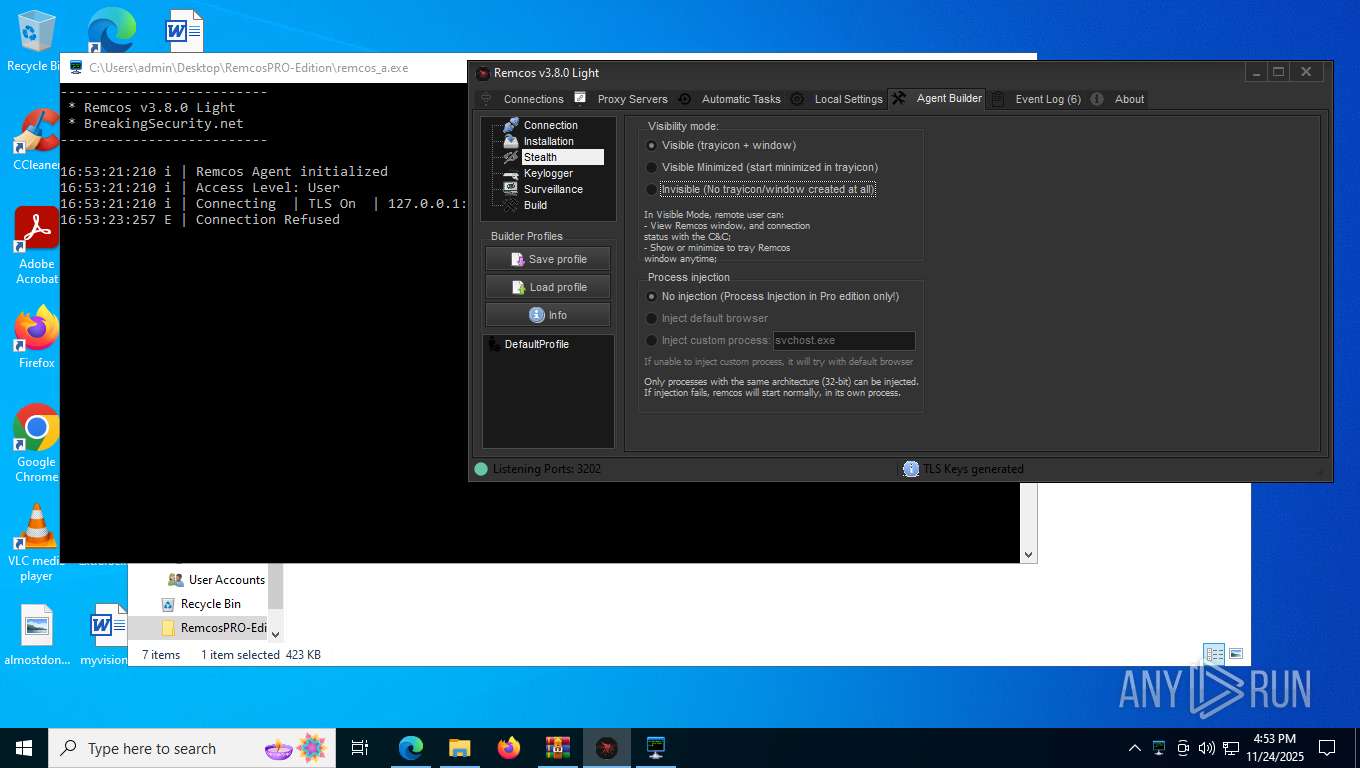Click the svchost.exe custom process field

coord(844,340)
